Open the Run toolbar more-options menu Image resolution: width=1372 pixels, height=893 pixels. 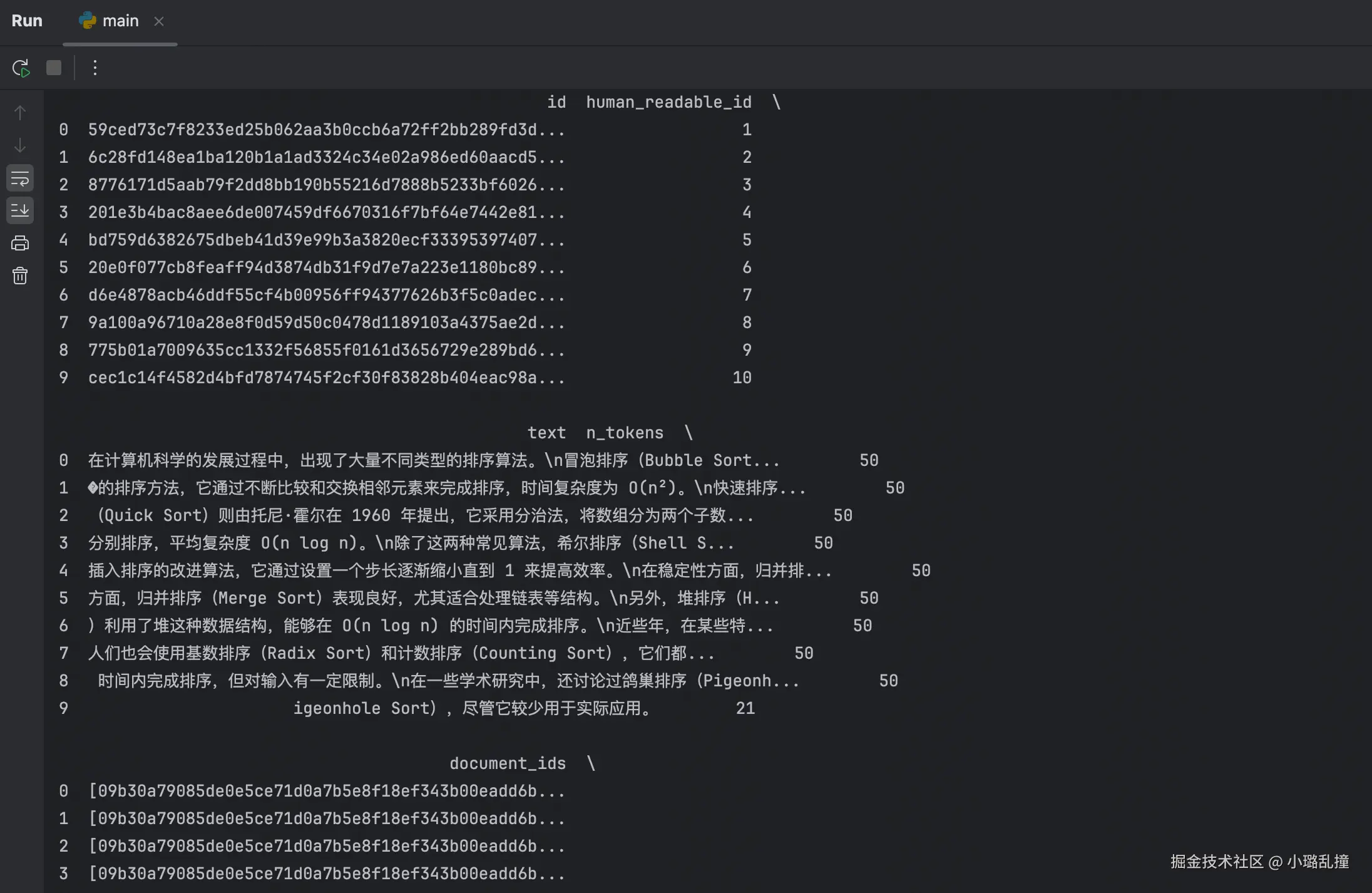[95, 68]
